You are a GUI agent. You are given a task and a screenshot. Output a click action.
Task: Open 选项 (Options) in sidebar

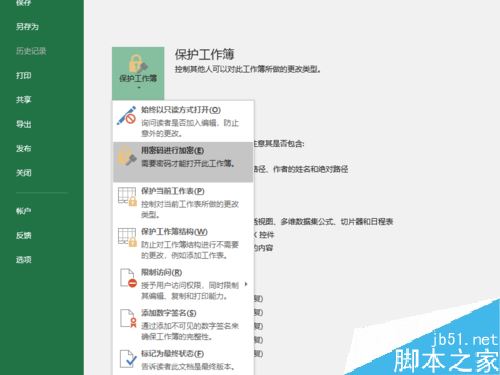24,260
